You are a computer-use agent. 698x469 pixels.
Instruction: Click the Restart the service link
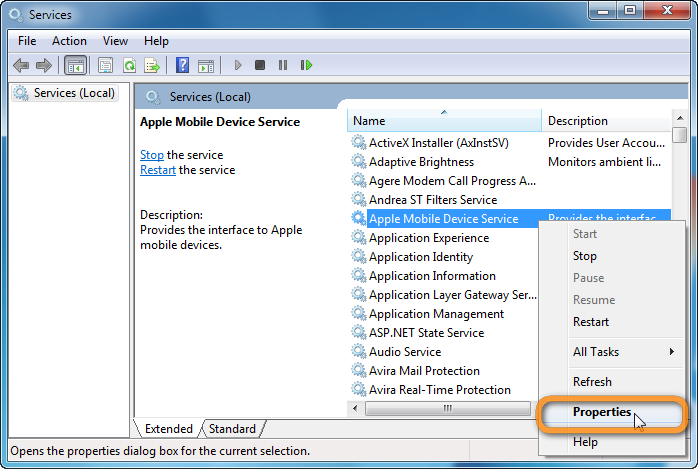[158, 170]
